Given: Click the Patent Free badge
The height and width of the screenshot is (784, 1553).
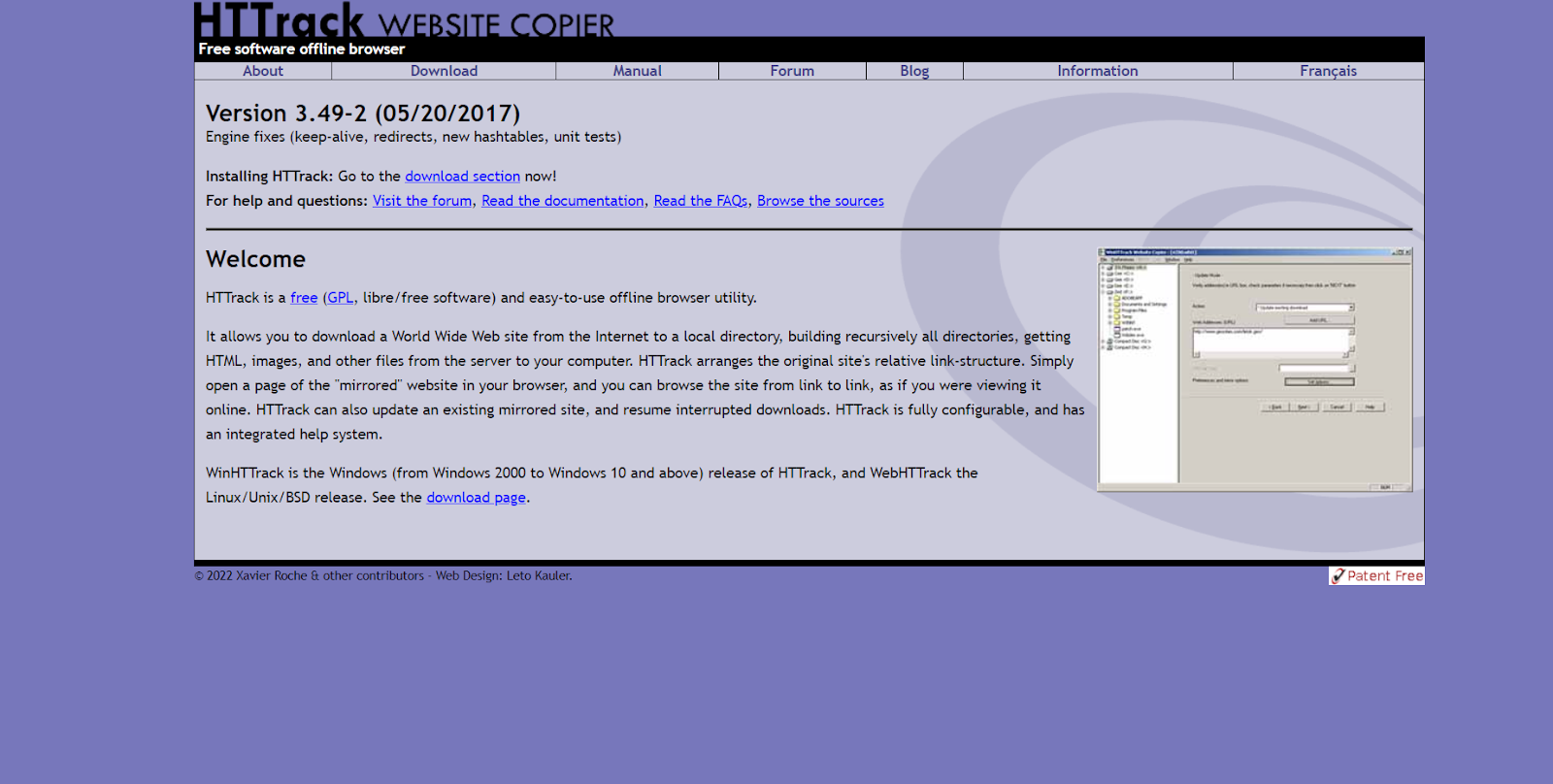Looking at the screenshot, I should click(1376, 575).
